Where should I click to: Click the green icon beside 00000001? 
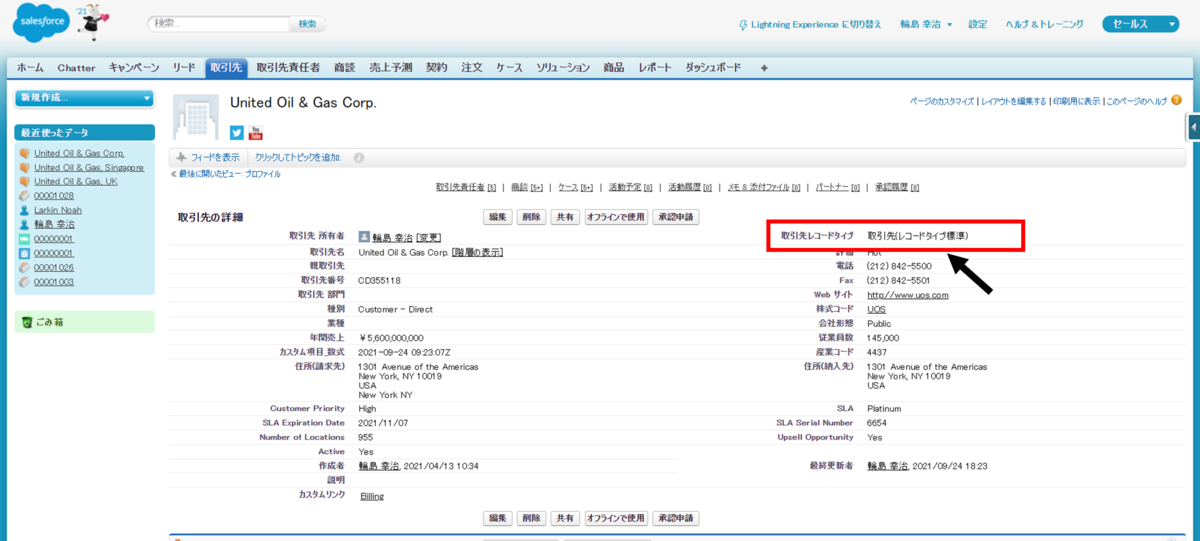pyautogui.click(x=25, y=239)
